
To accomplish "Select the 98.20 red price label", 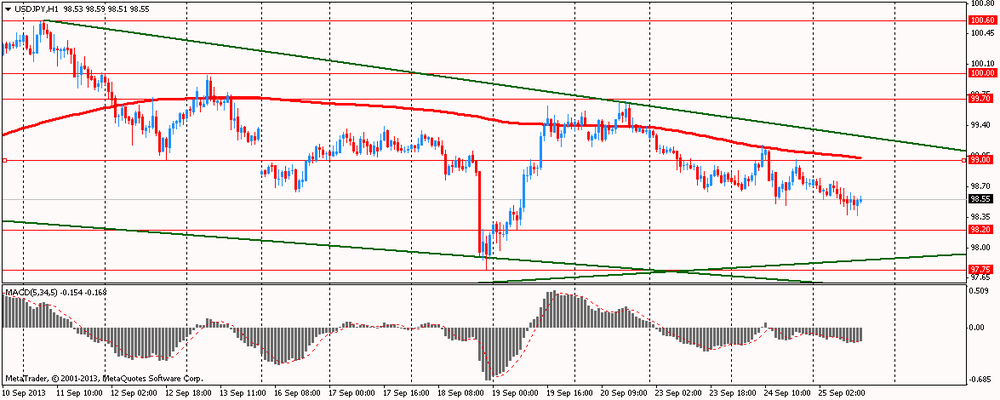I will (x=980, y=230).
